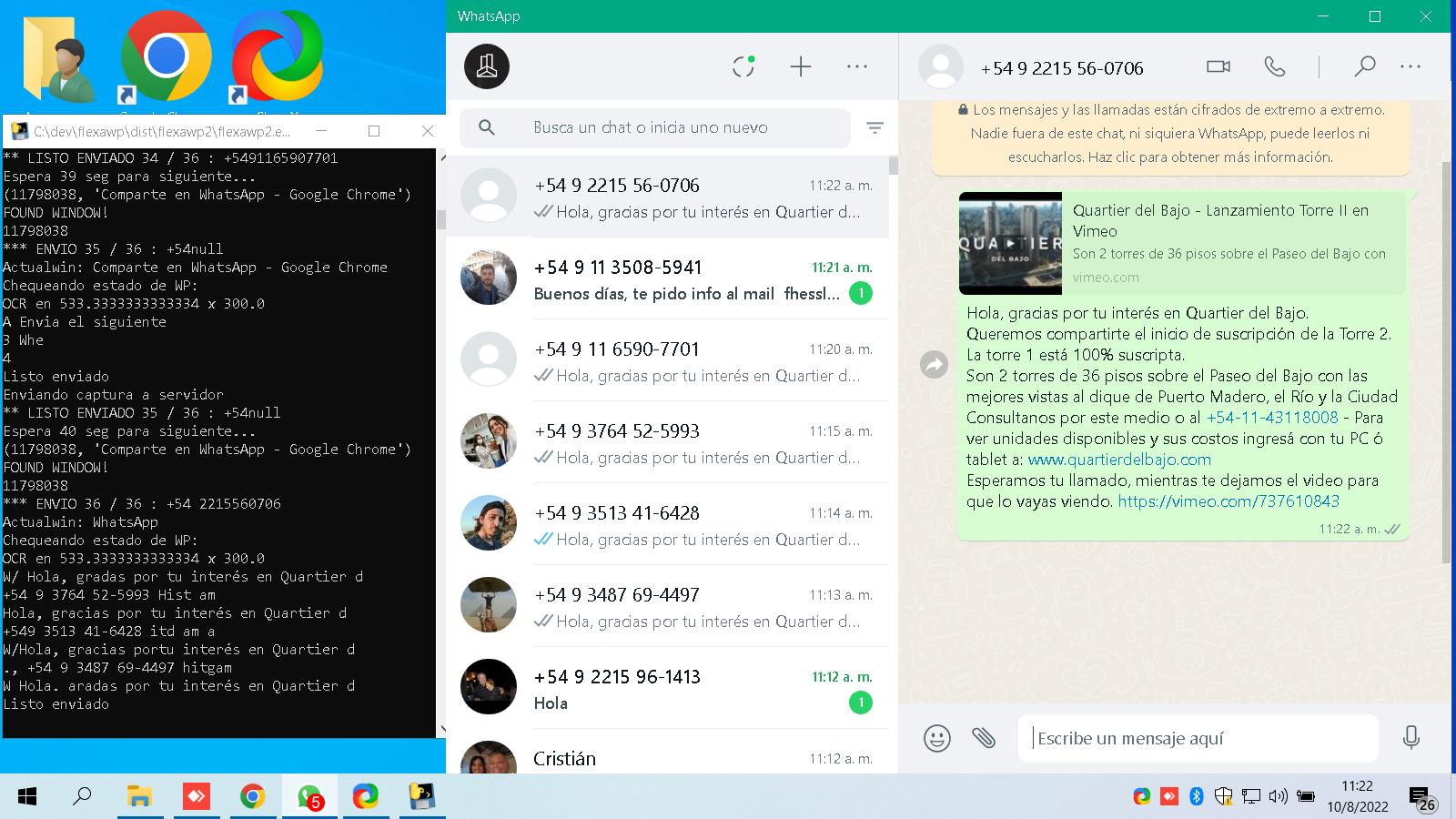Select the +54 9 2215 56-0706 chat row
The image size is (1456, 819).
[667, 197]
